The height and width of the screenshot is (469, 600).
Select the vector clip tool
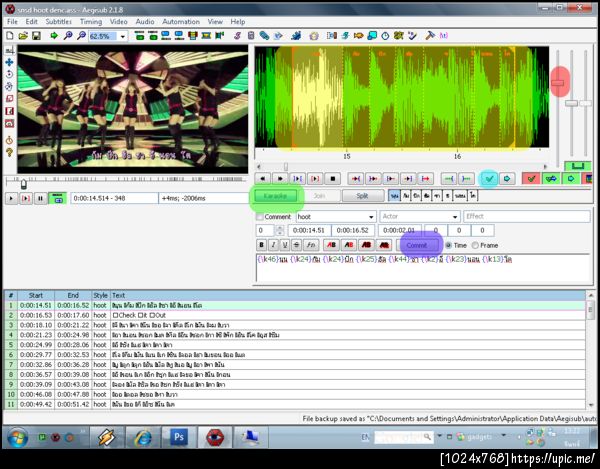pos(9,123)
